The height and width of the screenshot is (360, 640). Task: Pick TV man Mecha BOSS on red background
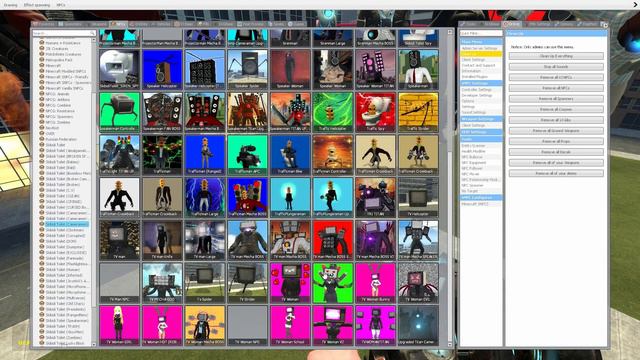333,240
